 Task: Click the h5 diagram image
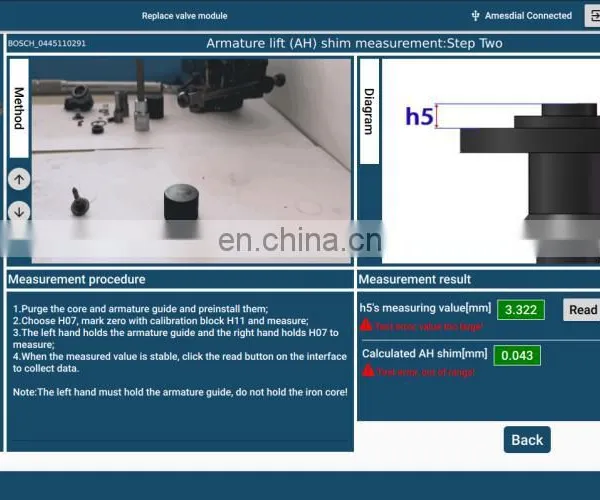(491, 161)
